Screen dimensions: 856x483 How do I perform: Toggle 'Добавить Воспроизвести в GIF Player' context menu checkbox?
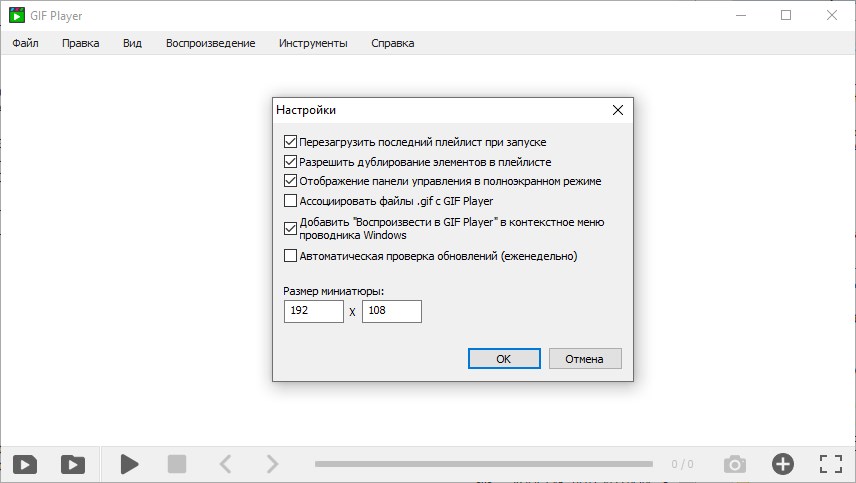point(290,229)
